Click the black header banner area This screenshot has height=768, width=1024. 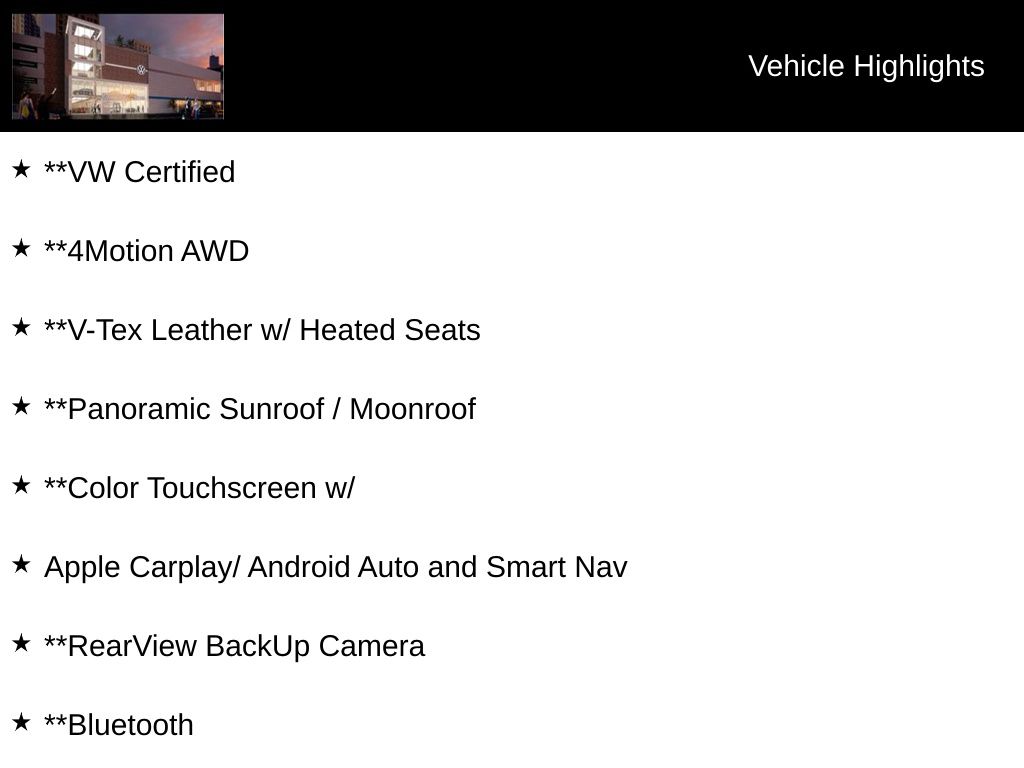click(512, 66)
